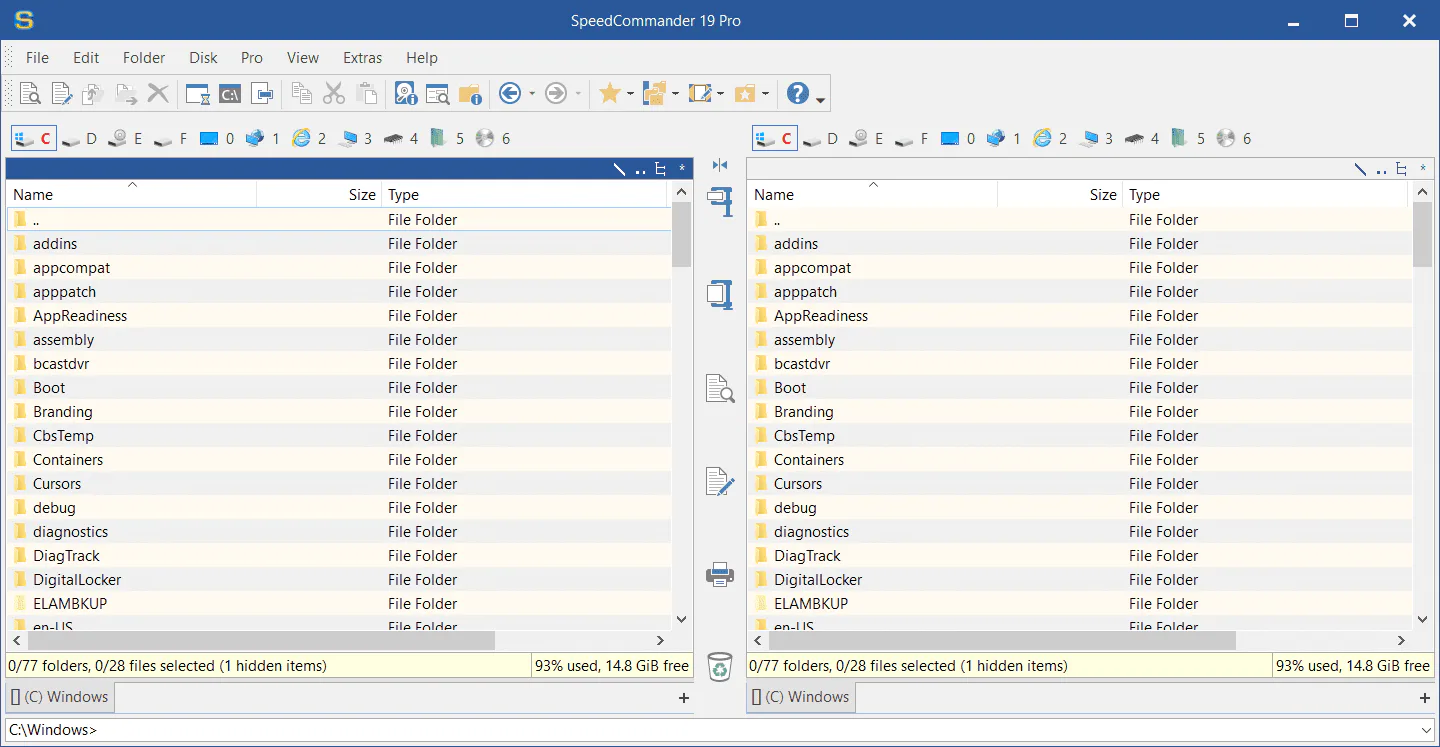Click the Copy to clipboard icon
Image resolution: width=1440 pixels, height=747 pixels.
302,94
